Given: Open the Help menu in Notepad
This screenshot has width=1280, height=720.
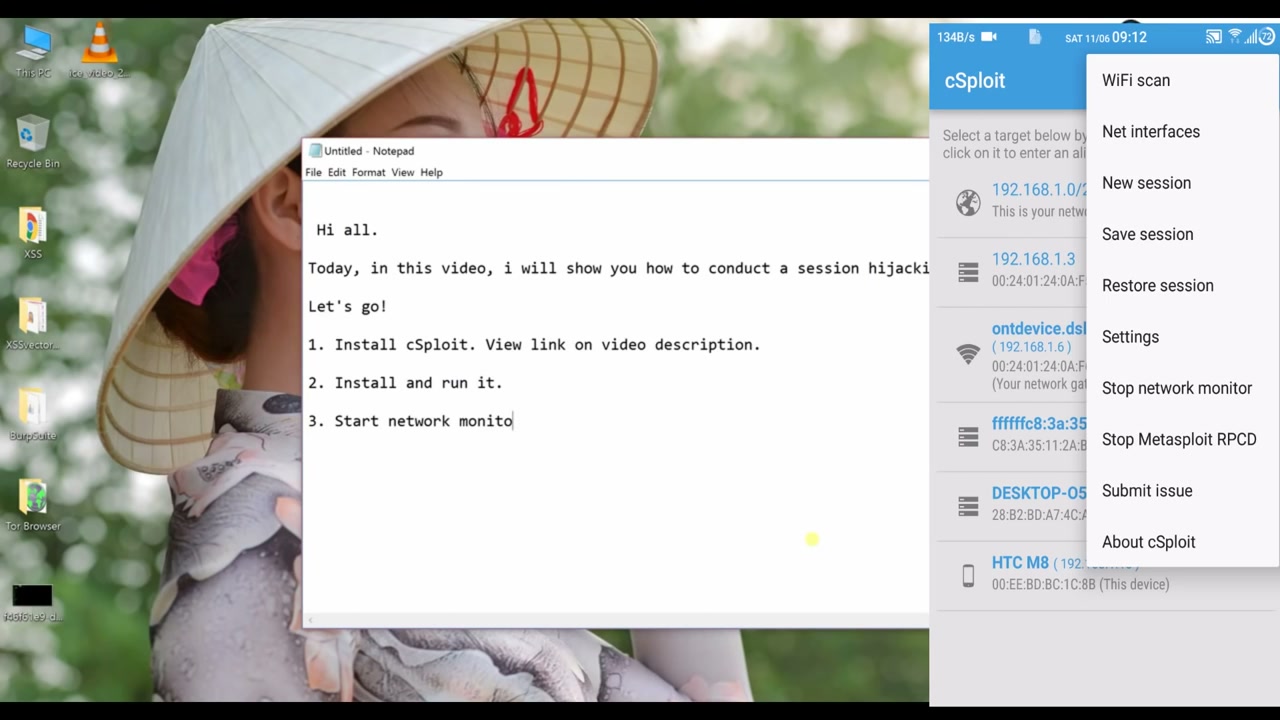Looking at the screenshot, I should [x=431, y=172].
